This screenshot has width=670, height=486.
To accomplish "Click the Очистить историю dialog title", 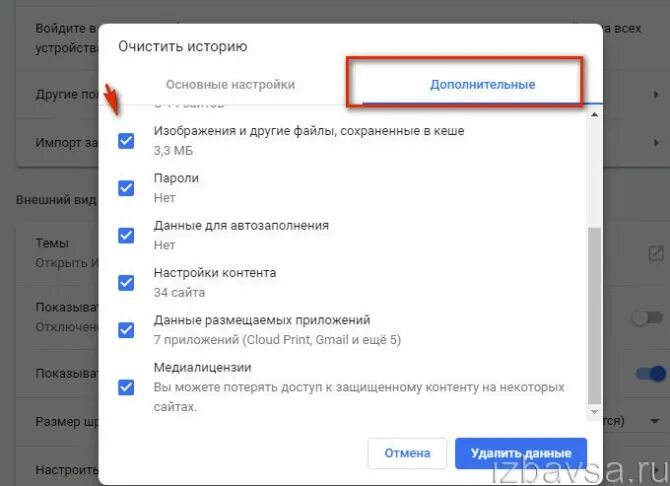I will tap(183, 46).
